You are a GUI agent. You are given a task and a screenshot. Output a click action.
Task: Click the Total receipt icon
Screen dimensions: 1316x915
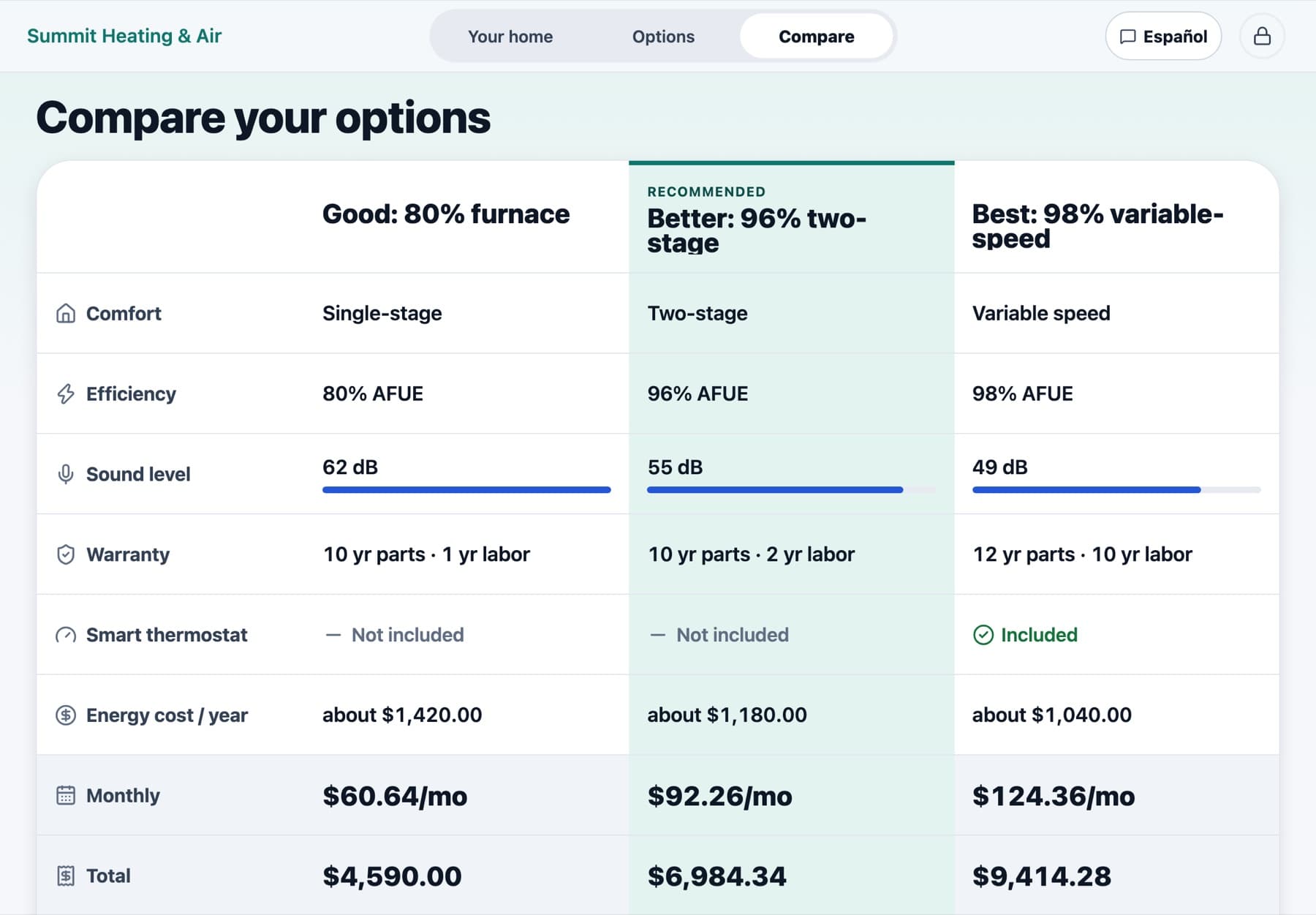(66, 876)
